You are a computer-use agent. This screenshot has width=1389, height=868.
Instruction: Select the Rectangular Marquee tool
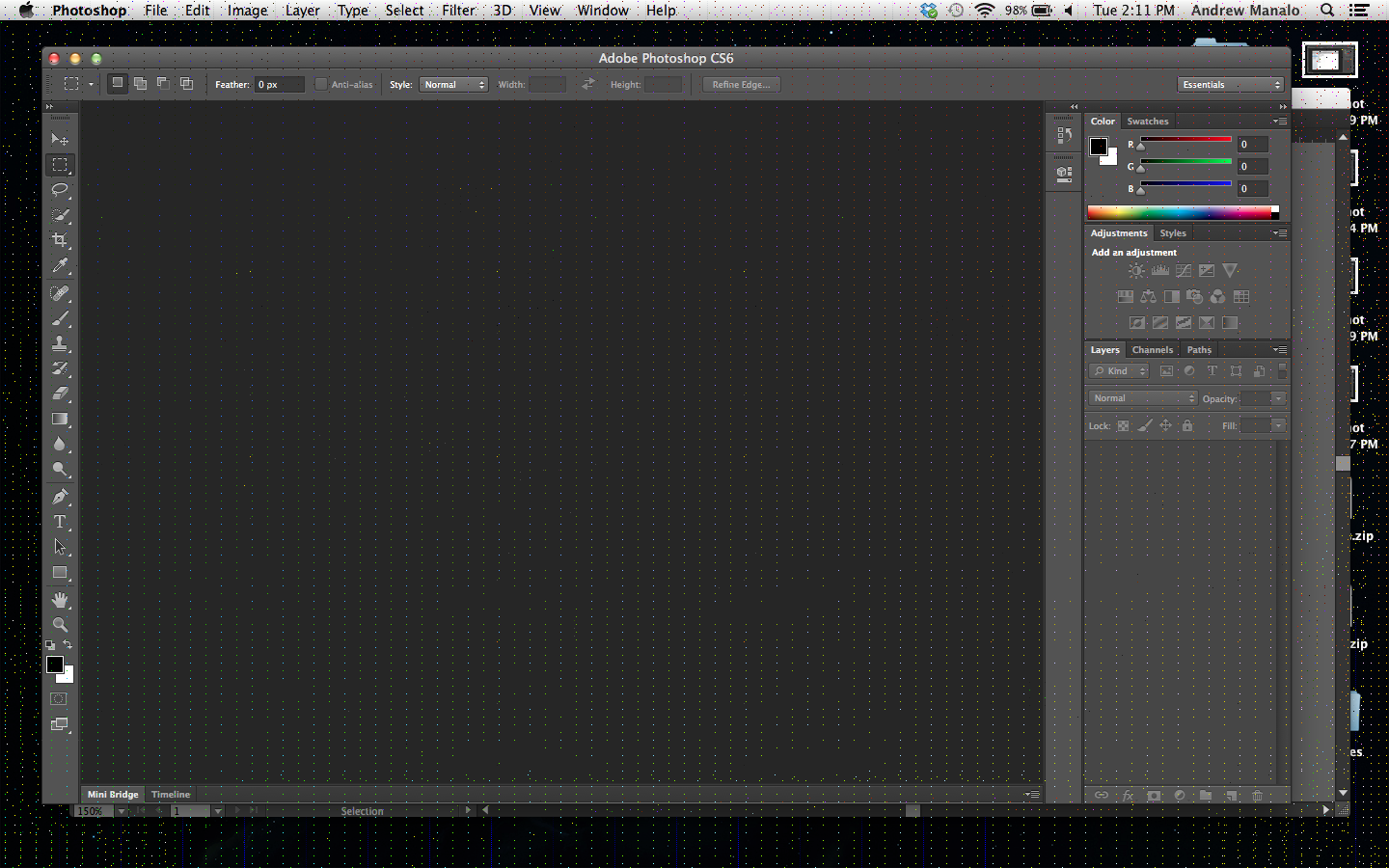[x=60, y=165]
